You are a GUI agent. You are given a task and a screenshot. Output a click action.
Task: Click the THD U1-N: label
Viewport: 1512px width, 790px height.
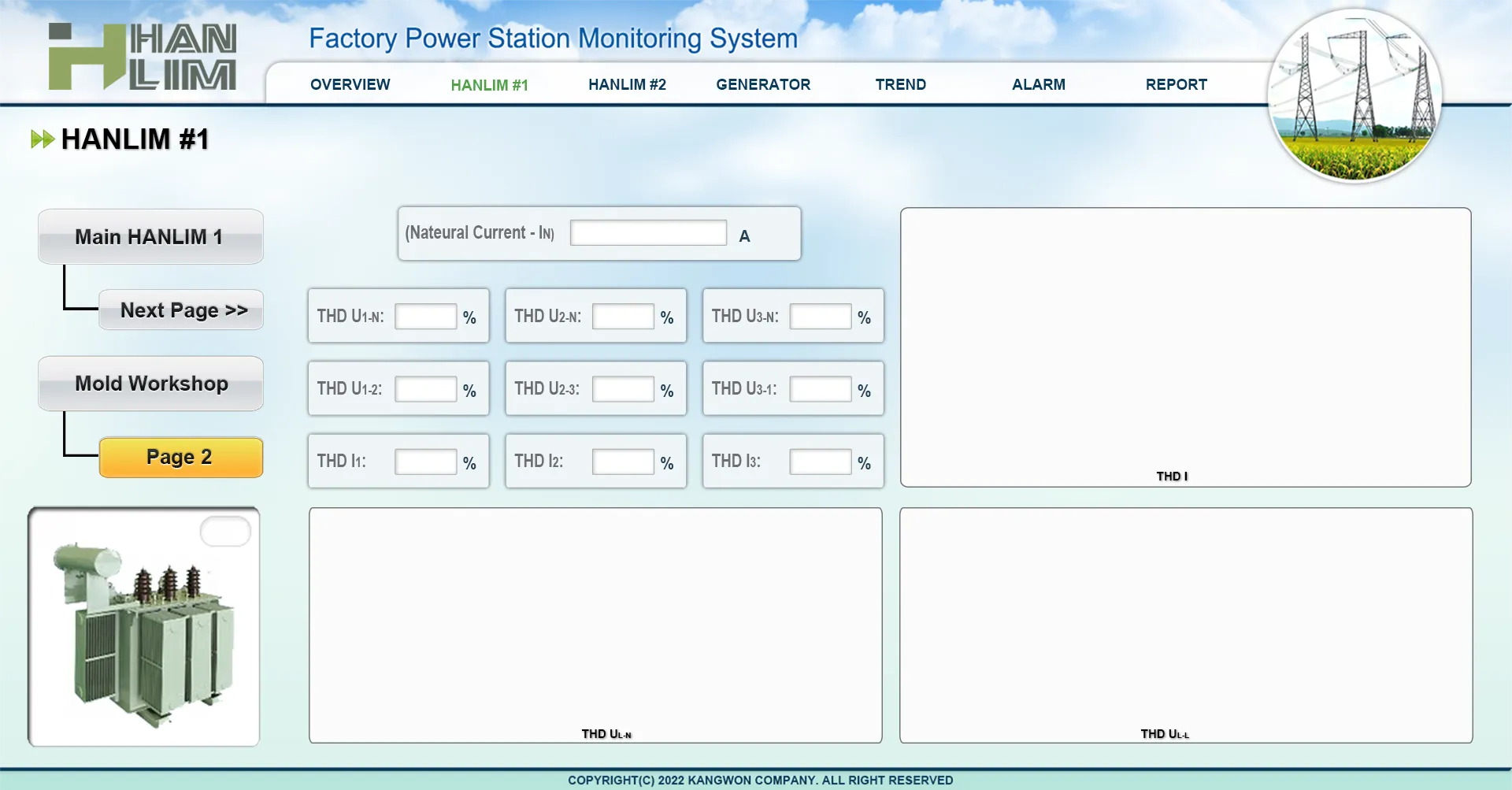coord(350,317)
